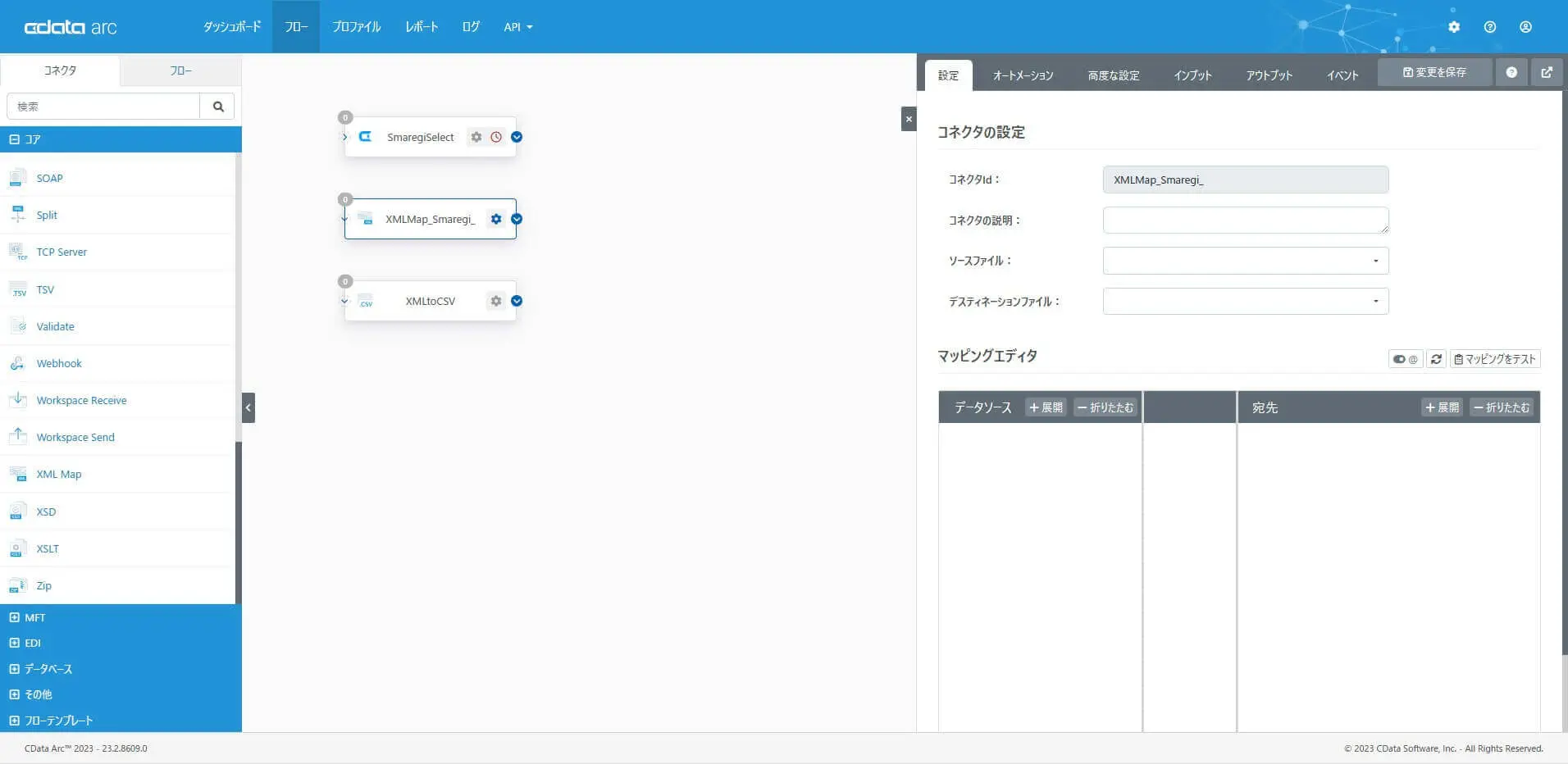
Task: Expand the データベース category
Action: click(x=14, y=669)
